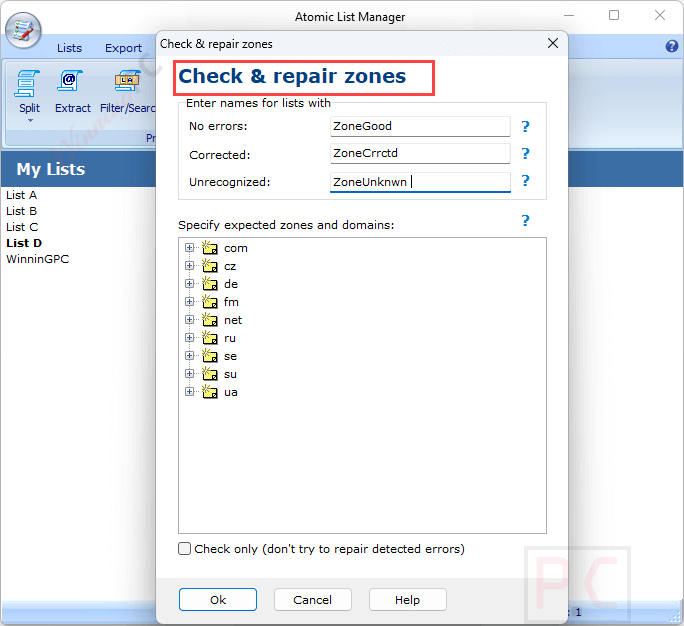Select the WinninGPC list

(38, 259)
